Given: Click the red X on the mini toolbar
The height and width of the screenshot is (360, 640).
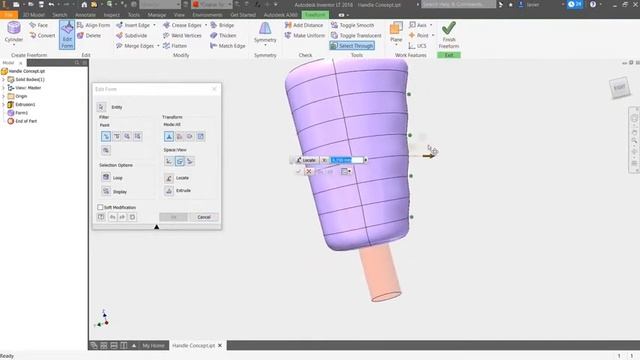Looking at the screenshot, I should pyautogui.click(x=309, y=171).
